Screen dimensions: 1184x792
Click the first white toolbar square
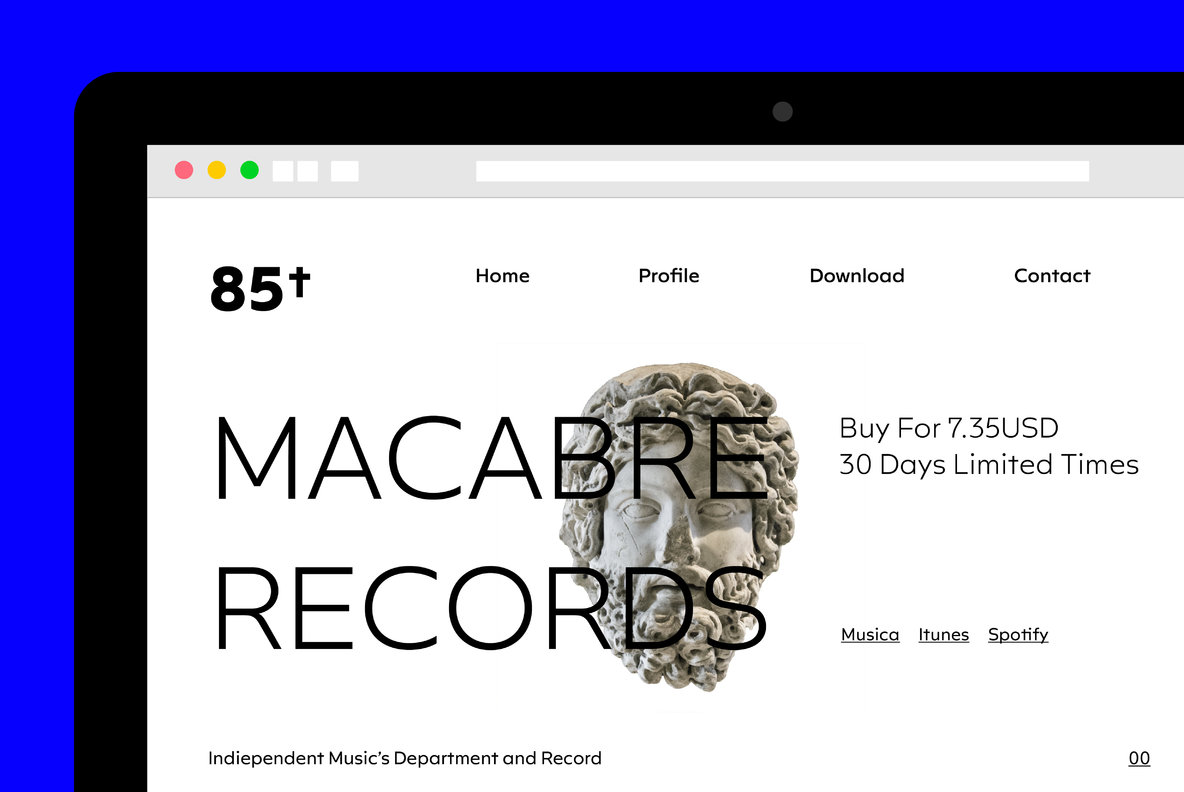283,171
